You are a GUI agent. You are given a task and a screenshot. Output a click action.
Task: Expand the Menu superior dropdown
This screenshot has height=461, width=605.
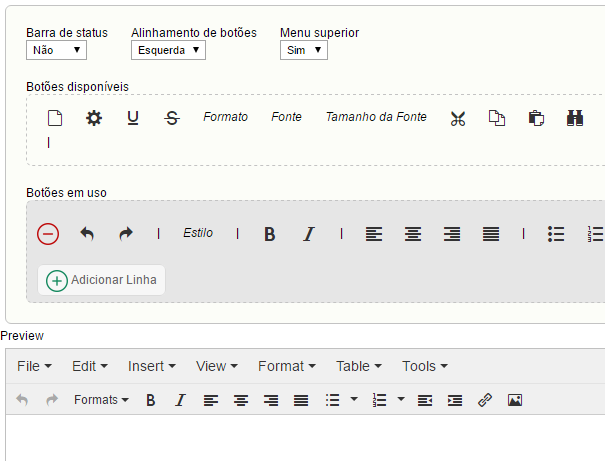[303, 50]
